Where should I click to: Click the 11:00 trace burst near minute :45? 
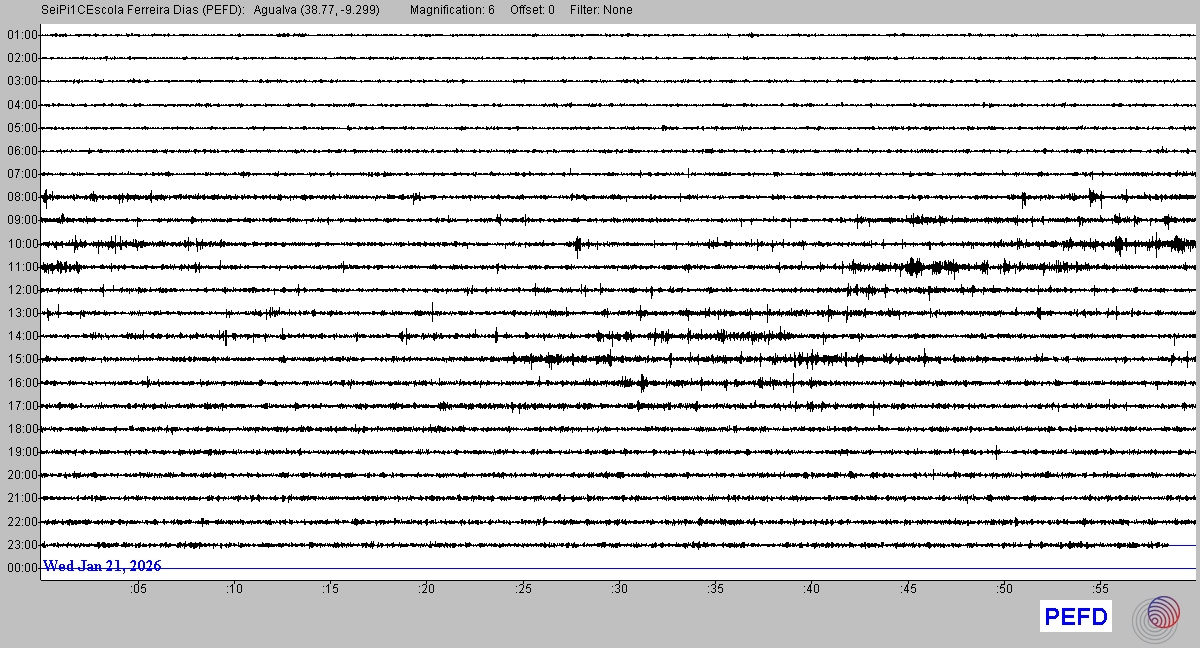[x=914, y=266]
